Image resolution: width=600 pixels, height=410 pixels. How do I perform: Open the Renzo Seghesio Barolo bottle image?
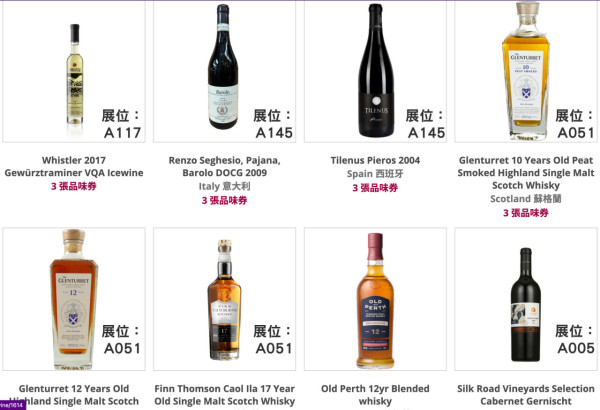(225, 72)
